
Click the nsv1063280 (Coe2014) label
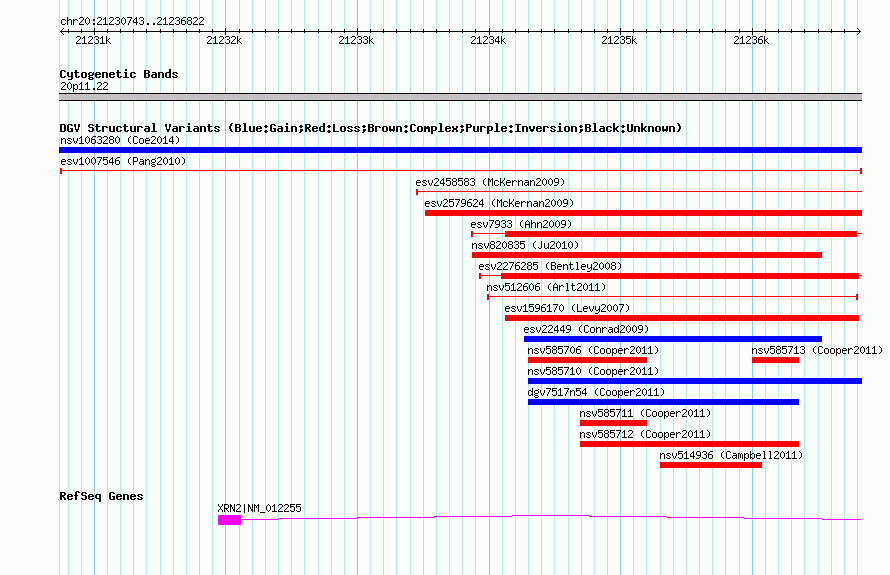click(x=120, y=140)
